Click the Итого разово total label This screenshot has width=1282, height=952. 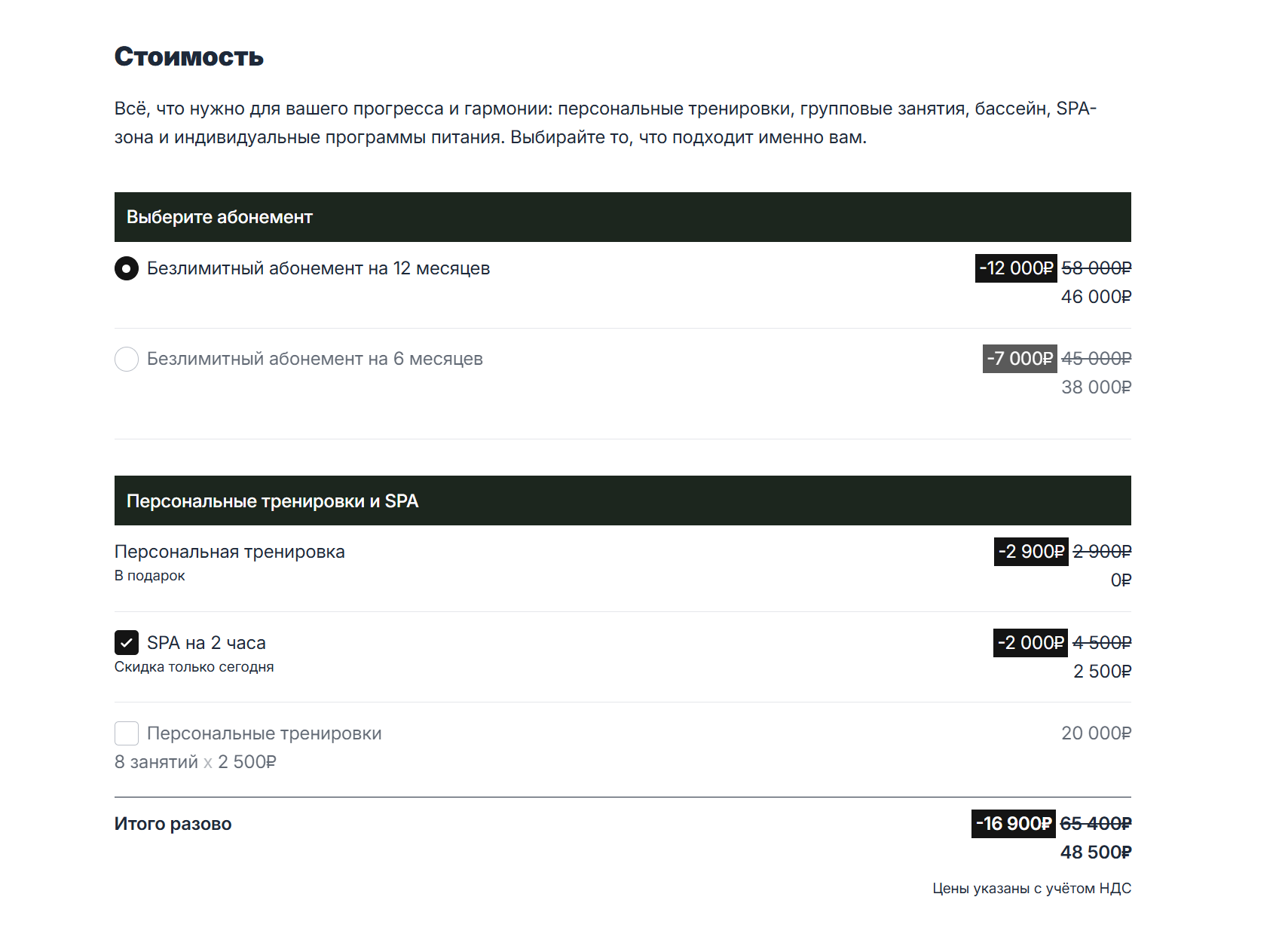[173, 824]
